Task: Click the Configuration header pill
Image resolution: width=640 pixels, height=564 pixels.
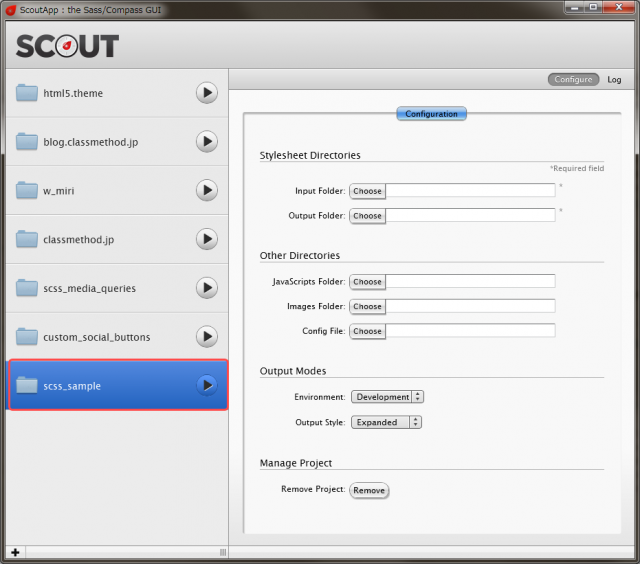Action: (431, 114)
